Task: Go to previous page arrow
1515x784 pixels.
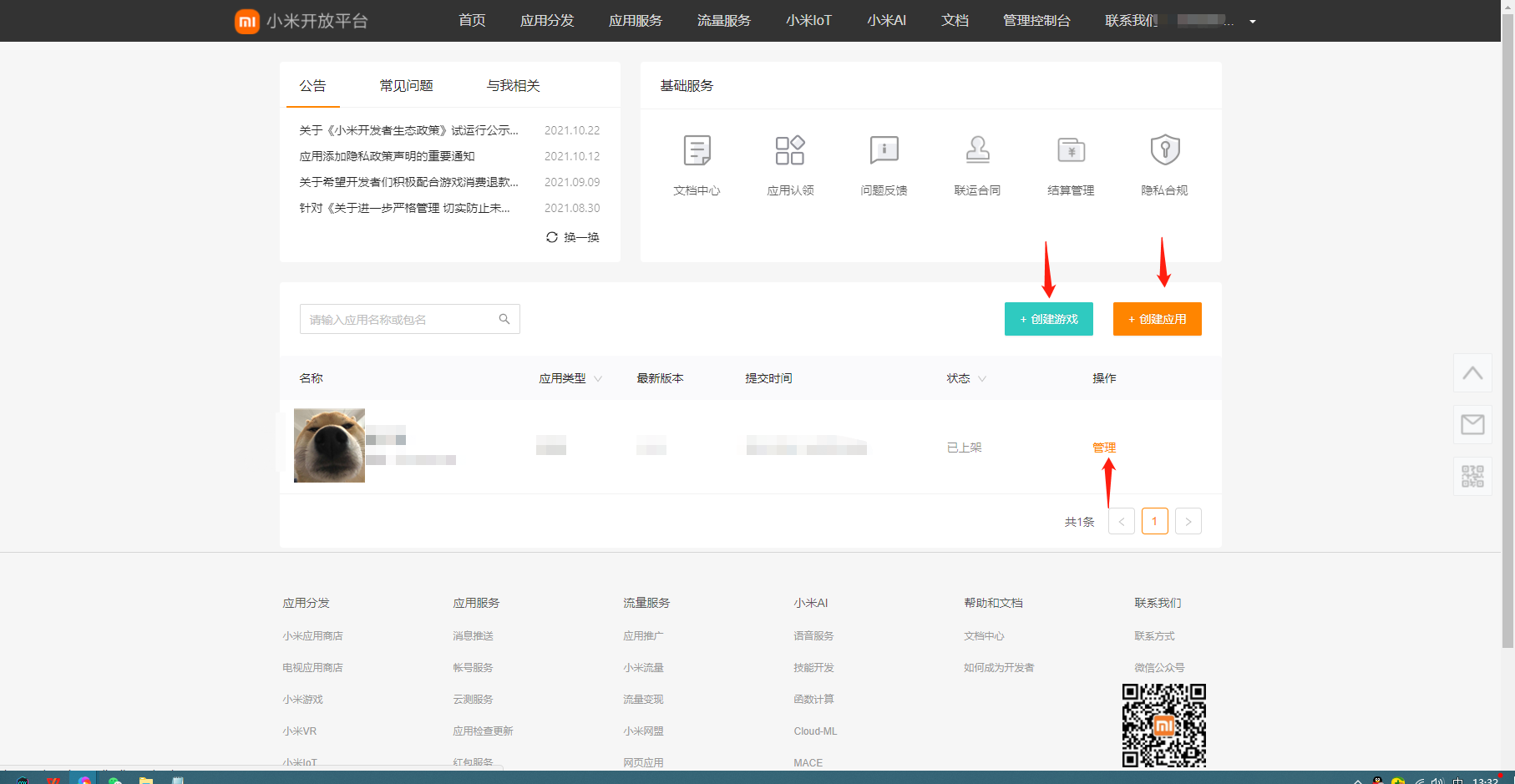Action: pyautogui.click(x=1122, y=521)
